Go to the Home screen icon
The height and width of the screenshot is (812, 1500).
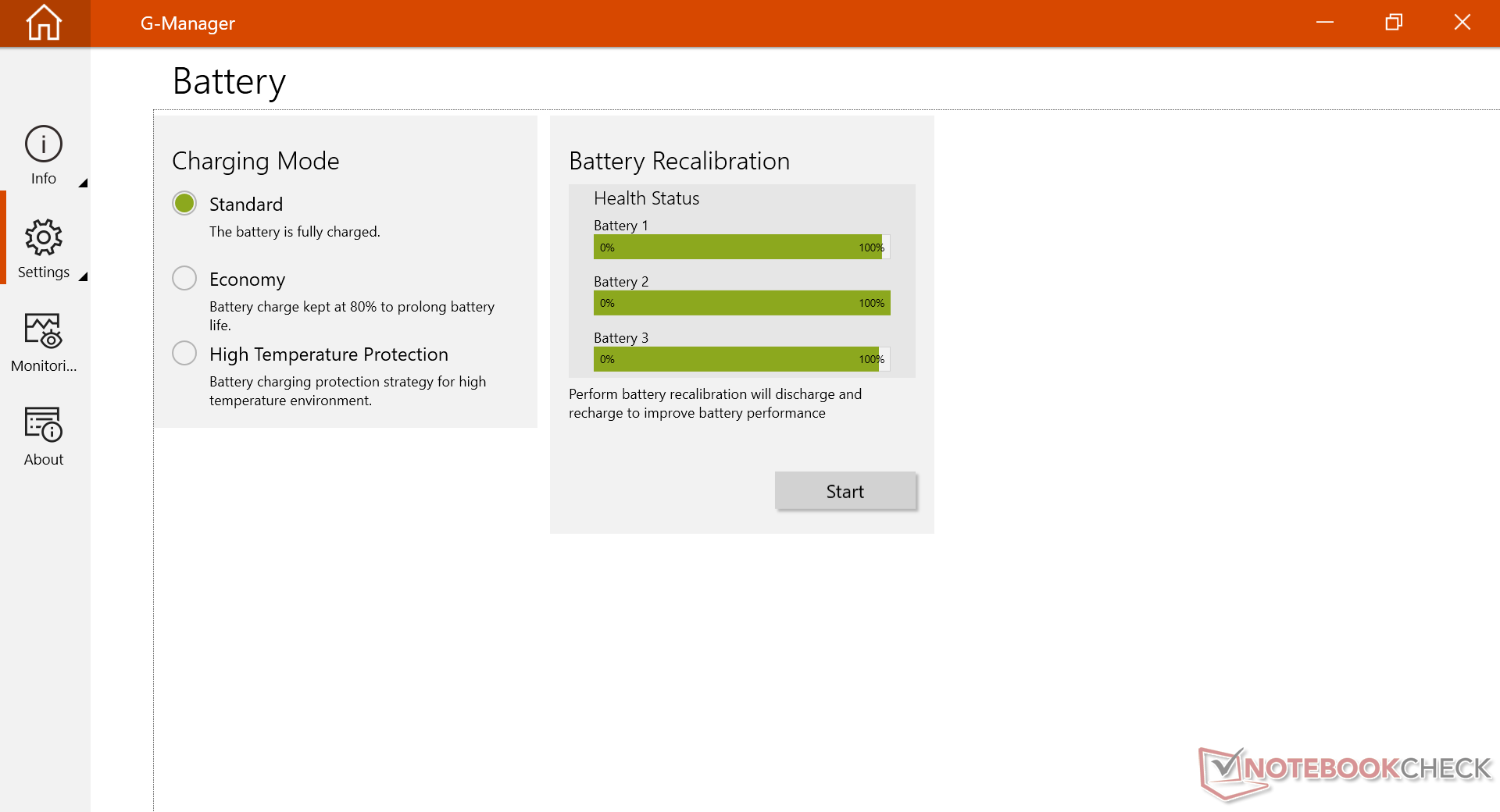point(44,23)
